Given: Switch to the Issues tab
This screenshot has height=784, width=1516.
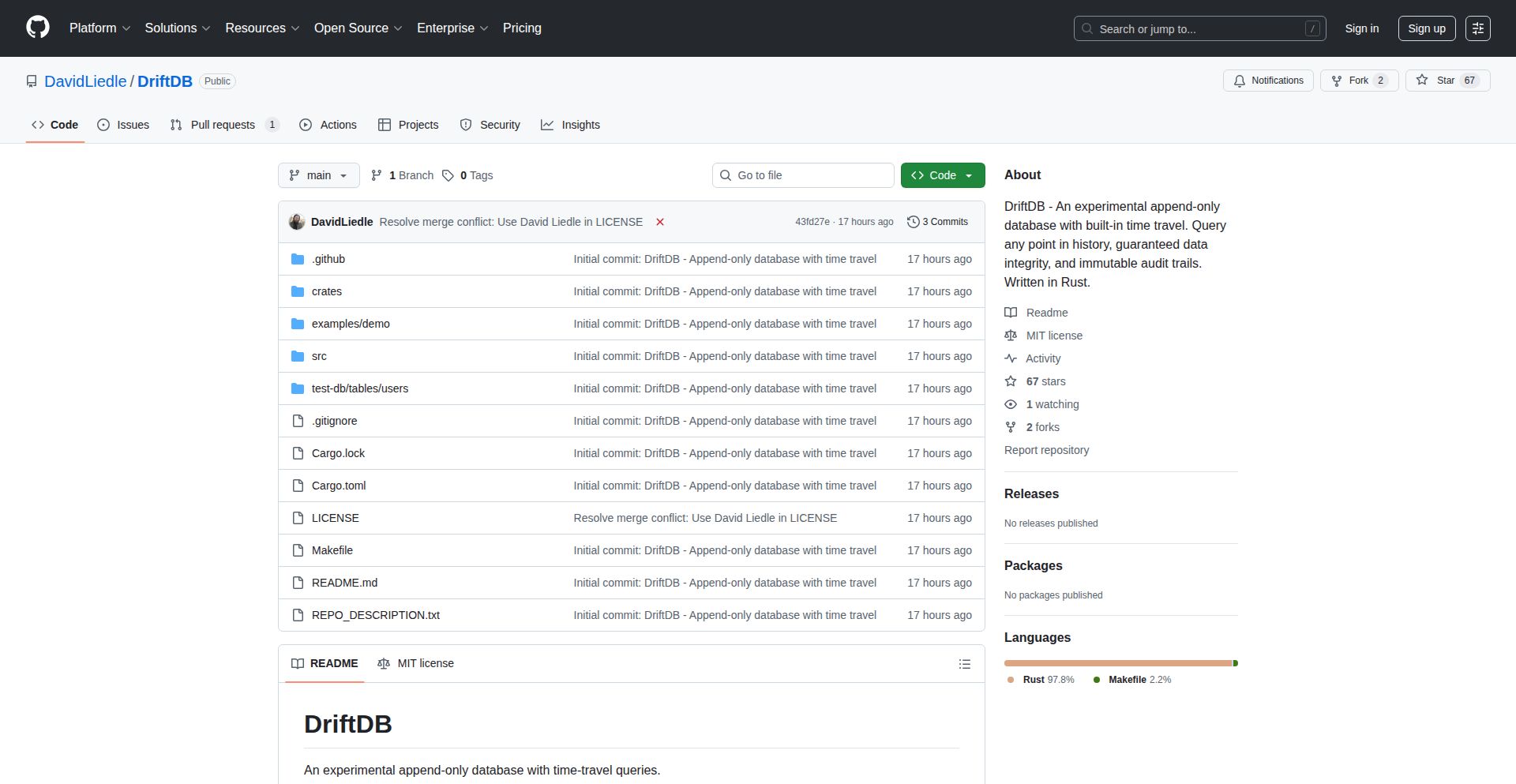Looking at the screenshot, I should [123, 125].
